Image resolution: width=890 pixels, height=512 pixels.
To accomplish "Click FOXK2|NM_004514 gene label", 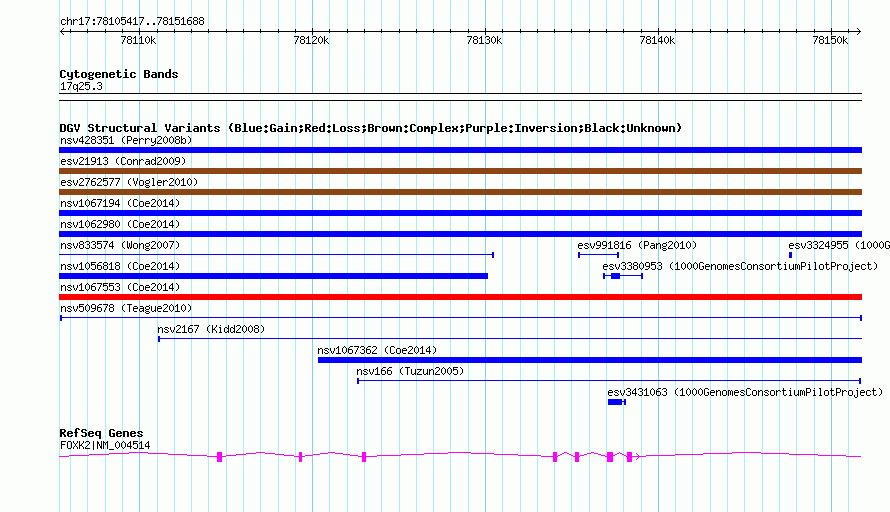I will coord(105,445).
